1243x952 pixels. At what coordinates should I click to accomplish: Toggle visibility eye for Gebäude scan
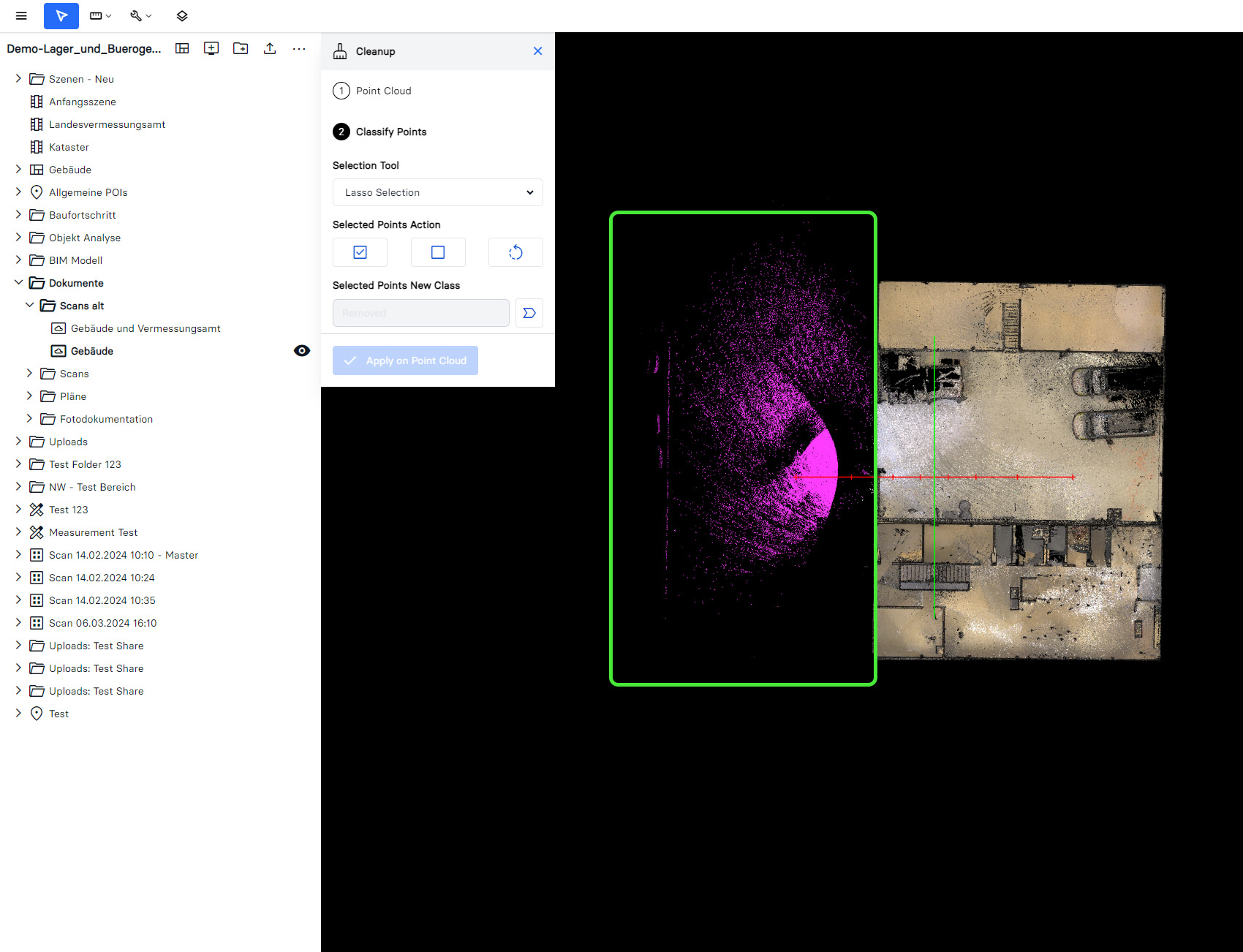point(302,351)
